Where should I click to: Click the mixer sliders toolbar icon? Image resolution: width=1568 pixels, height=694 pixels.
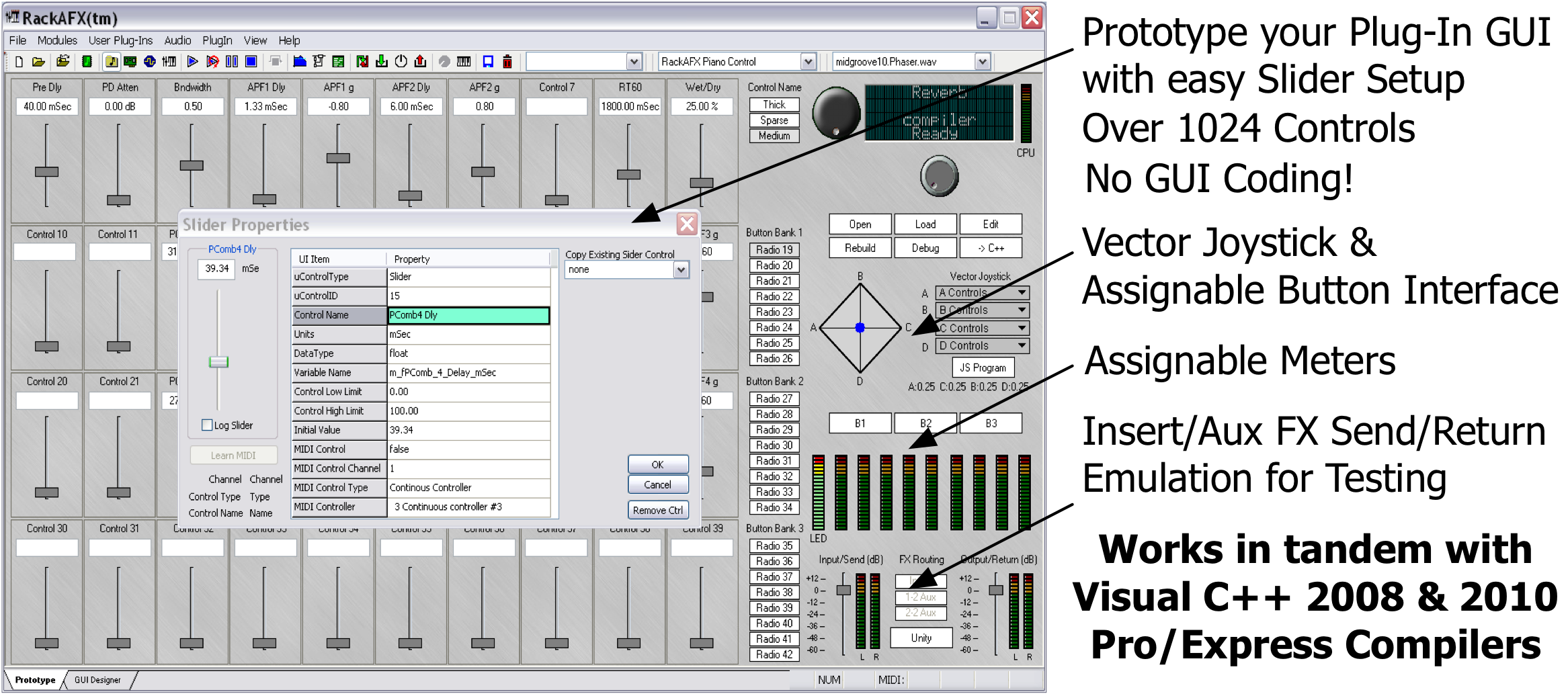[169, 62]
